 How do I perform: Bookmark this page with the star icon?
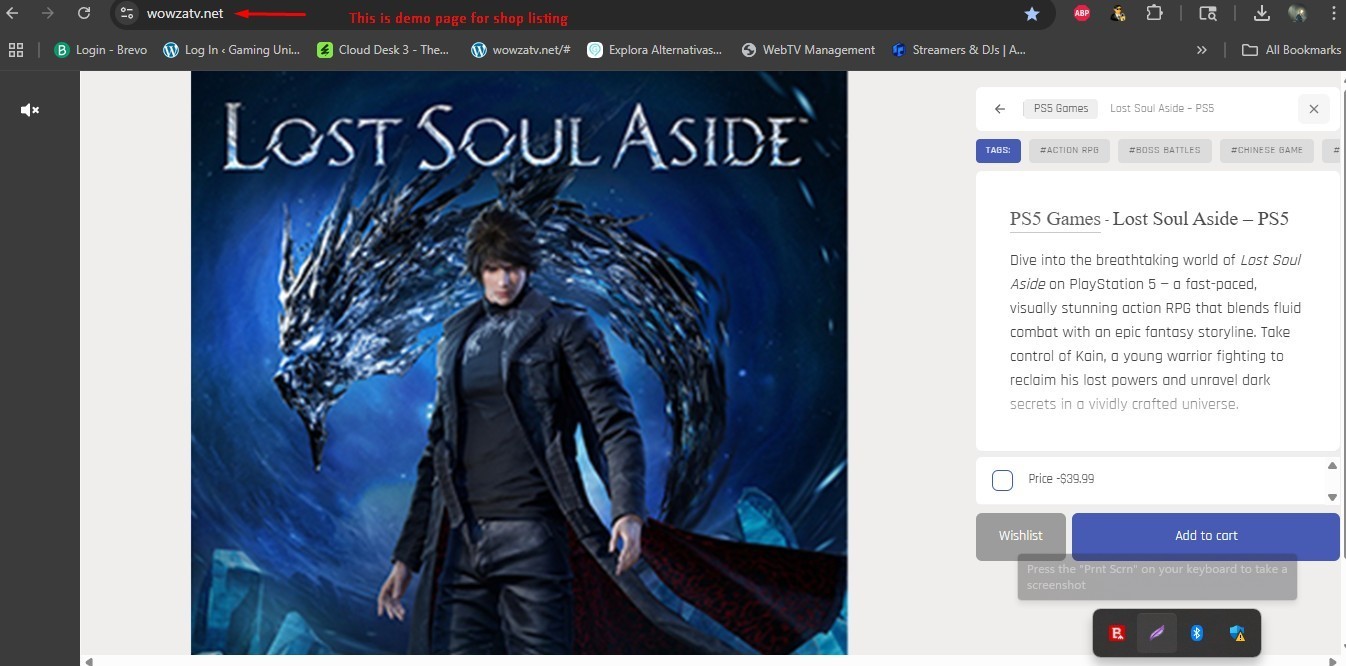click(x=1032, y=14)
